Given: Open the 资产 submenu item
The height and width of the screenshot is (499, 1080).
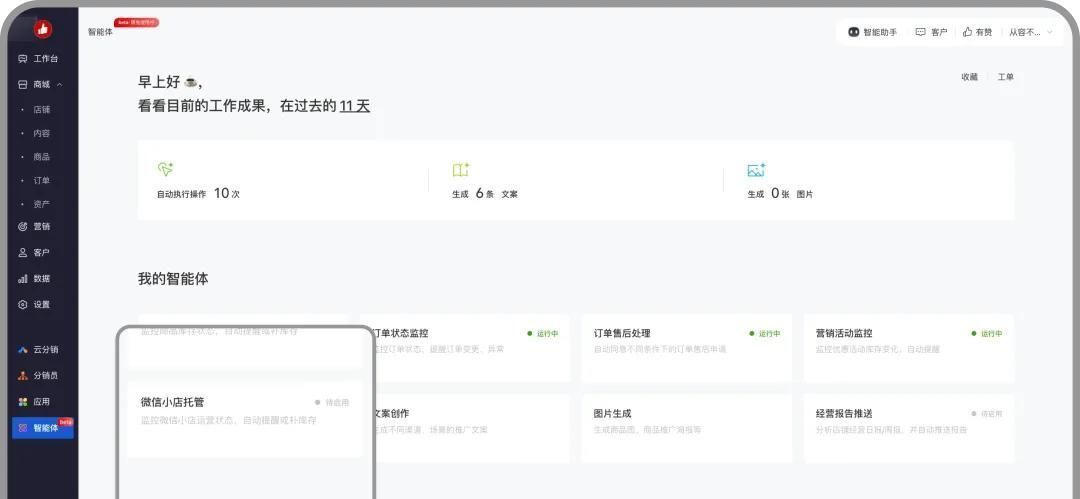Looking at the screenshot, I should [41, 204].
